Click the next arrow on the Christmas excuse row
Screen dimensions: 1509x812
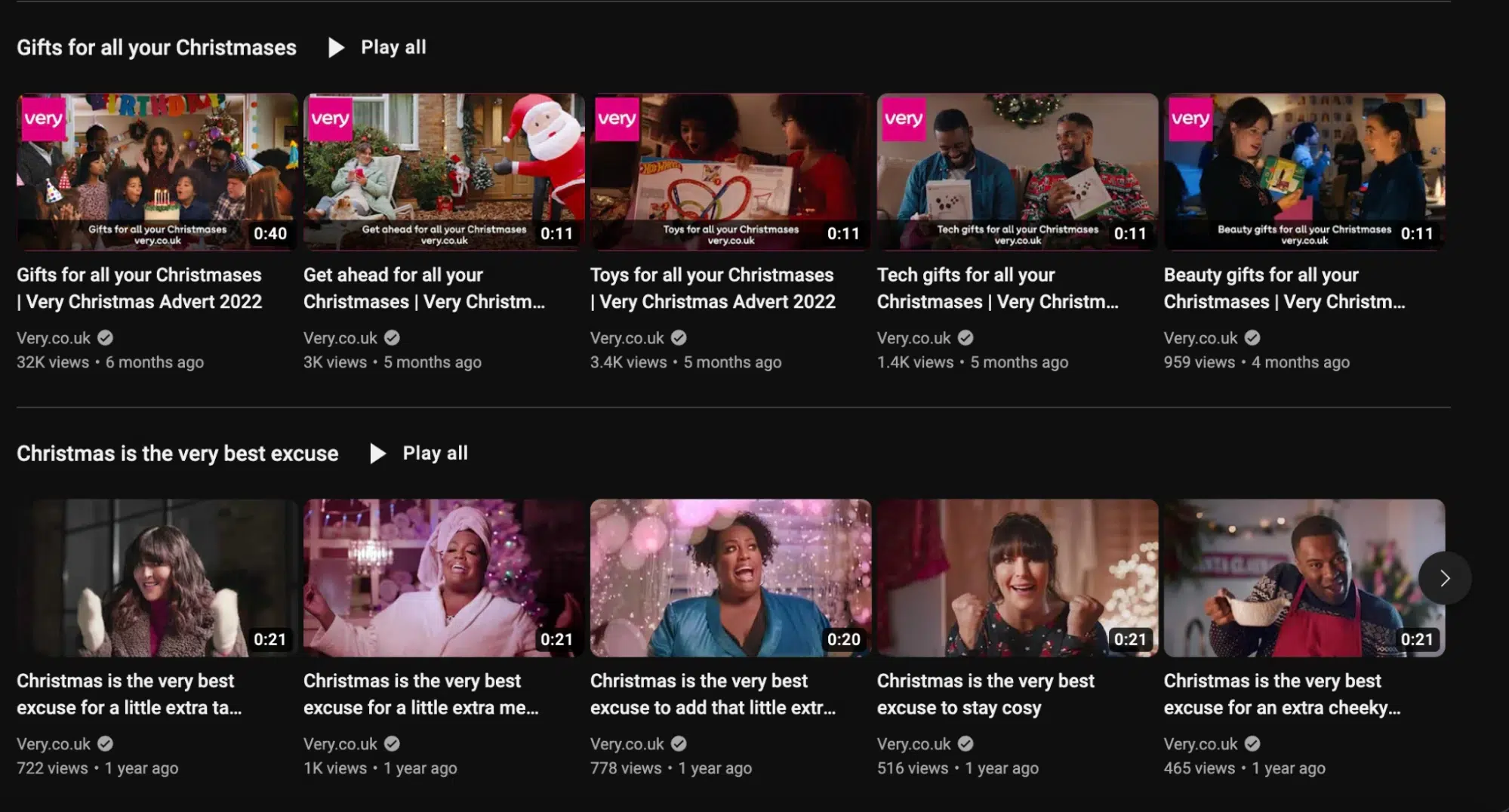pyautogui.click(x=1444, y=579)
